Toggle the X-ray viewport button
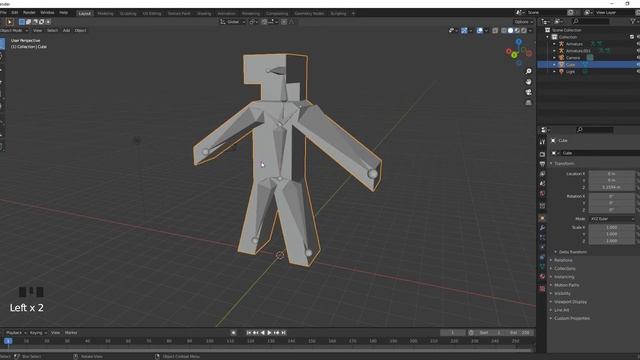640x360 pixels. [x=495, y=30]
